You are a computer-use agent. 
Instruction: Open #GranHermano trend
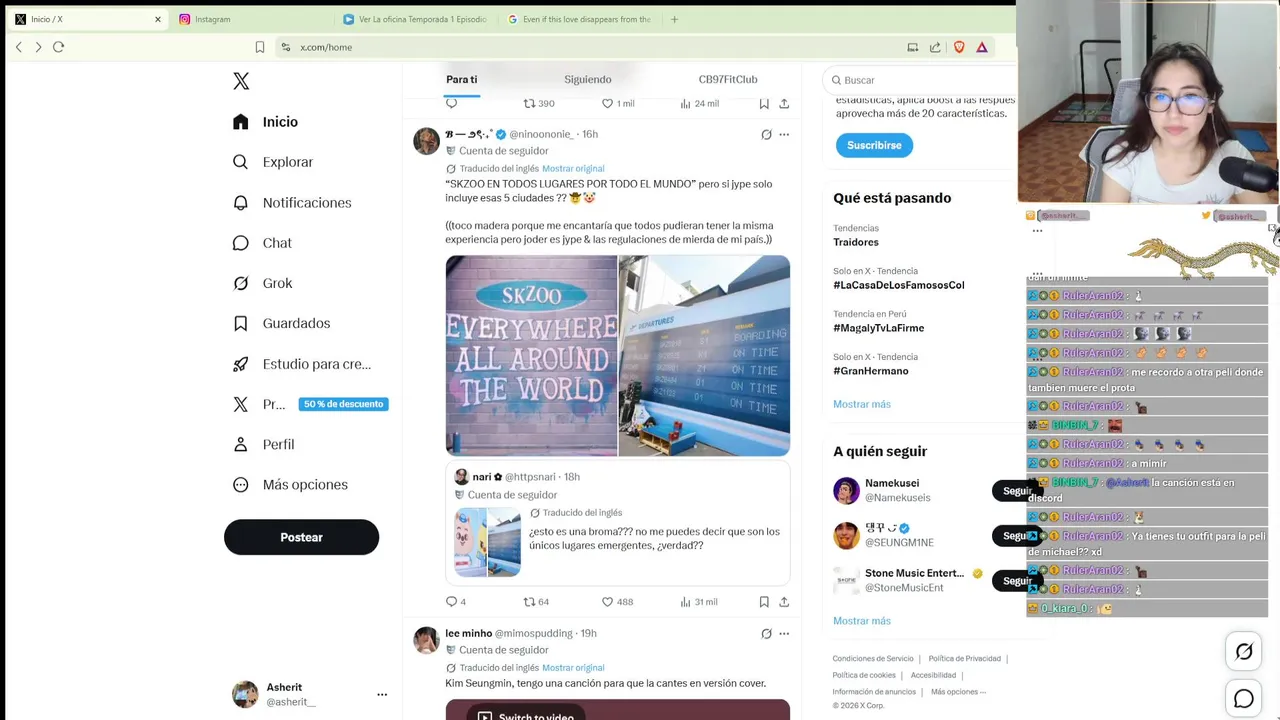tap(871, 371)
